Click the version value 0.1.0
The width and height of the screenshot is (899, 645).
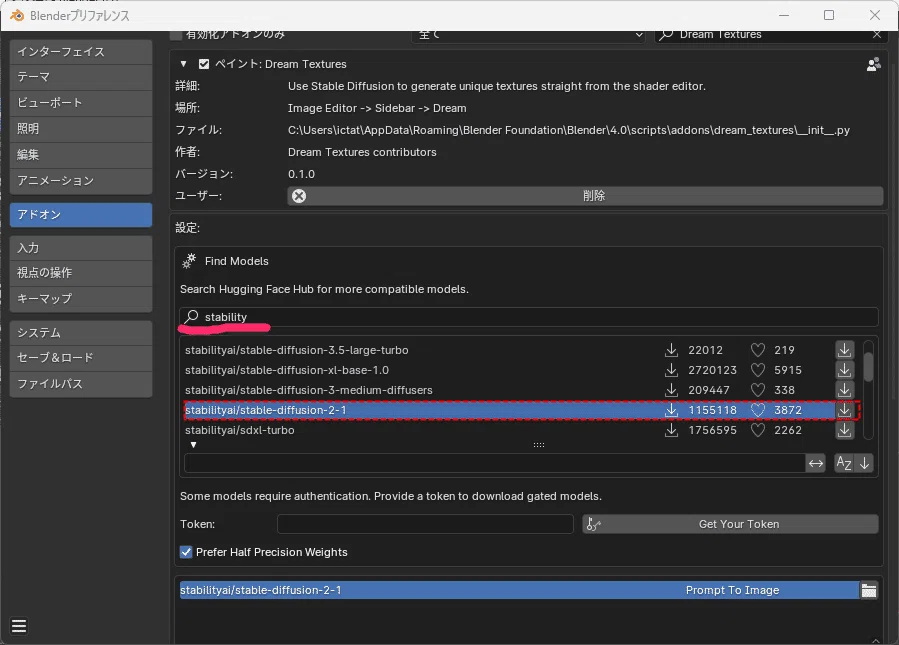pos(302,174)
